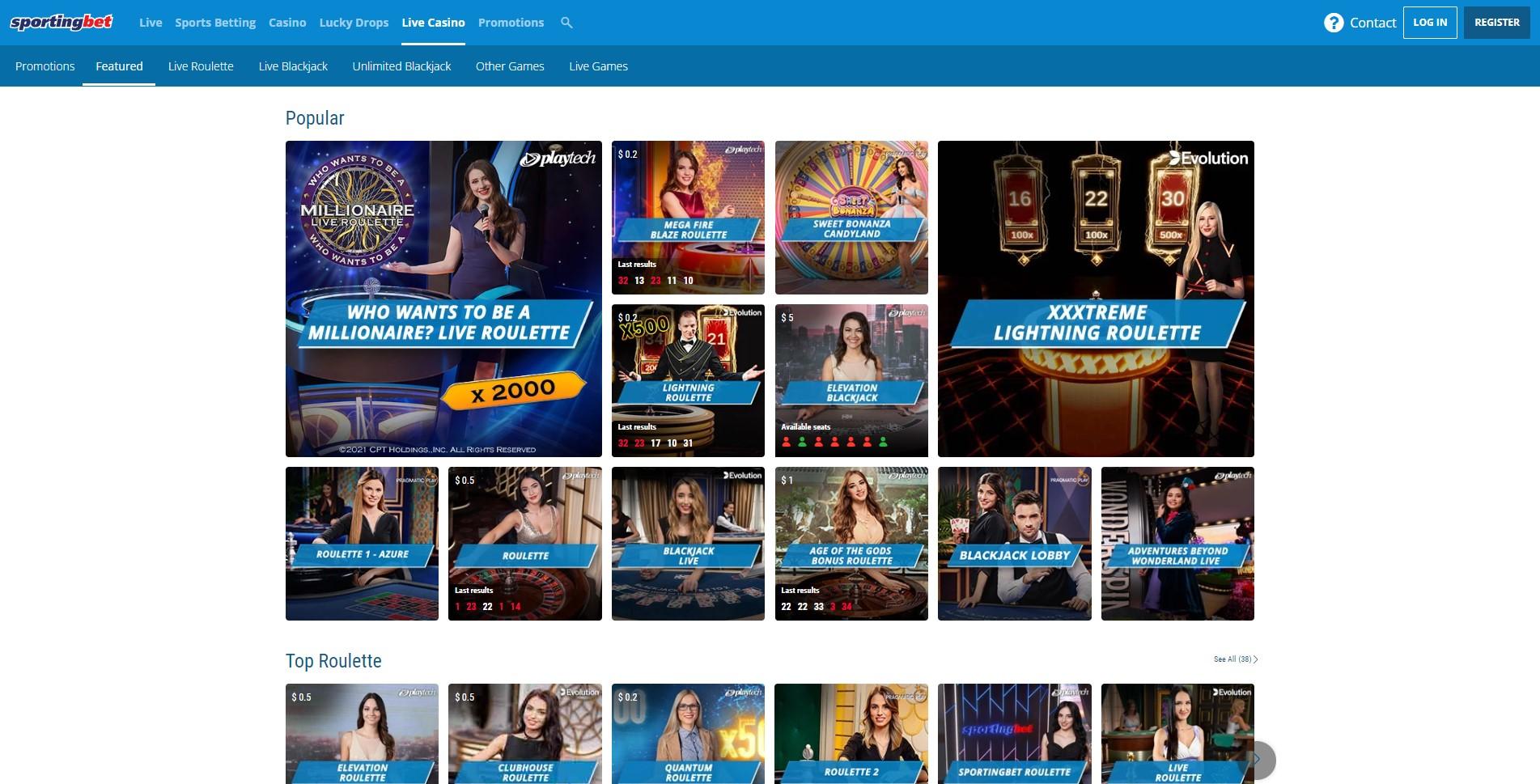Screen dimensions: 1540x784
Task: Launch Quantum Roulette game
Action: [x=688, y=734]
